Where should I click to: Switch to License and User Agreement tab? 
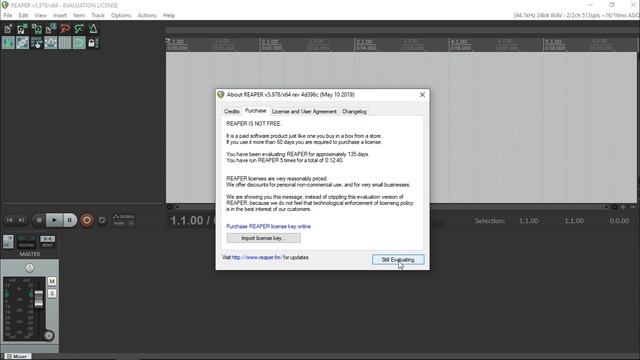[x=304, y=111]
